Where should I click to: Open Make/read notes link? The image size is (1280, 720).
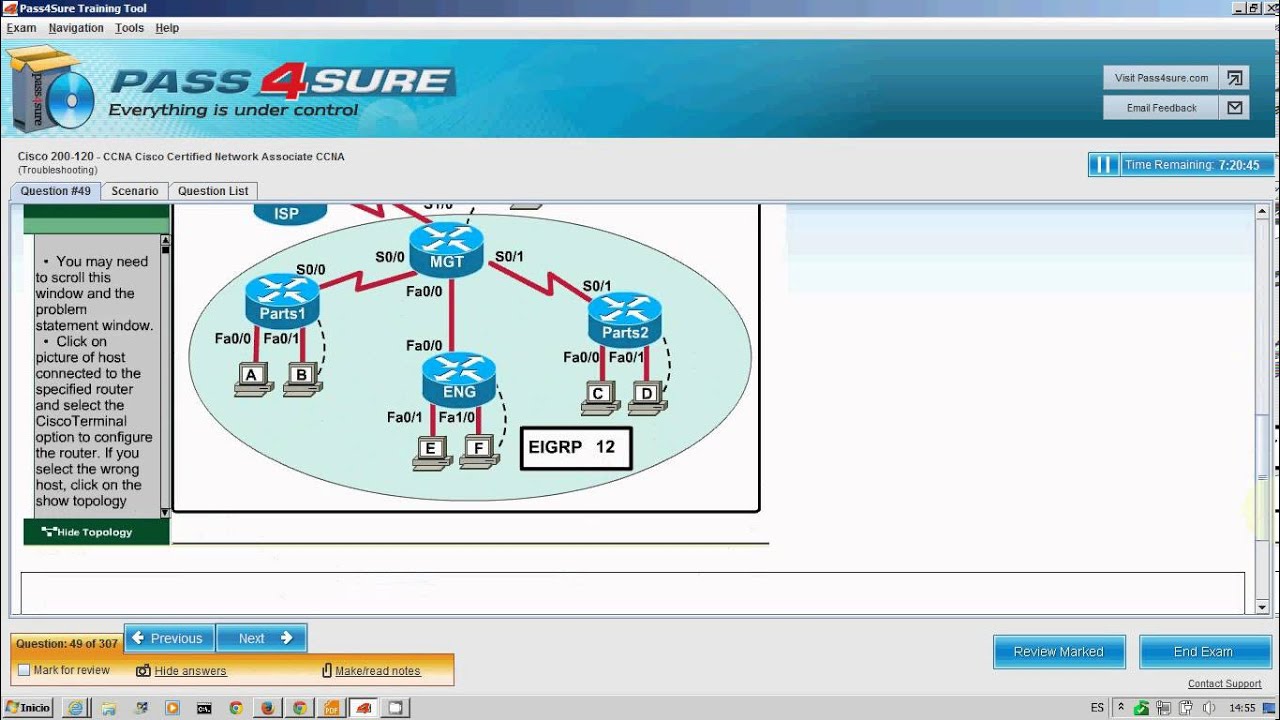click(378, 671)
